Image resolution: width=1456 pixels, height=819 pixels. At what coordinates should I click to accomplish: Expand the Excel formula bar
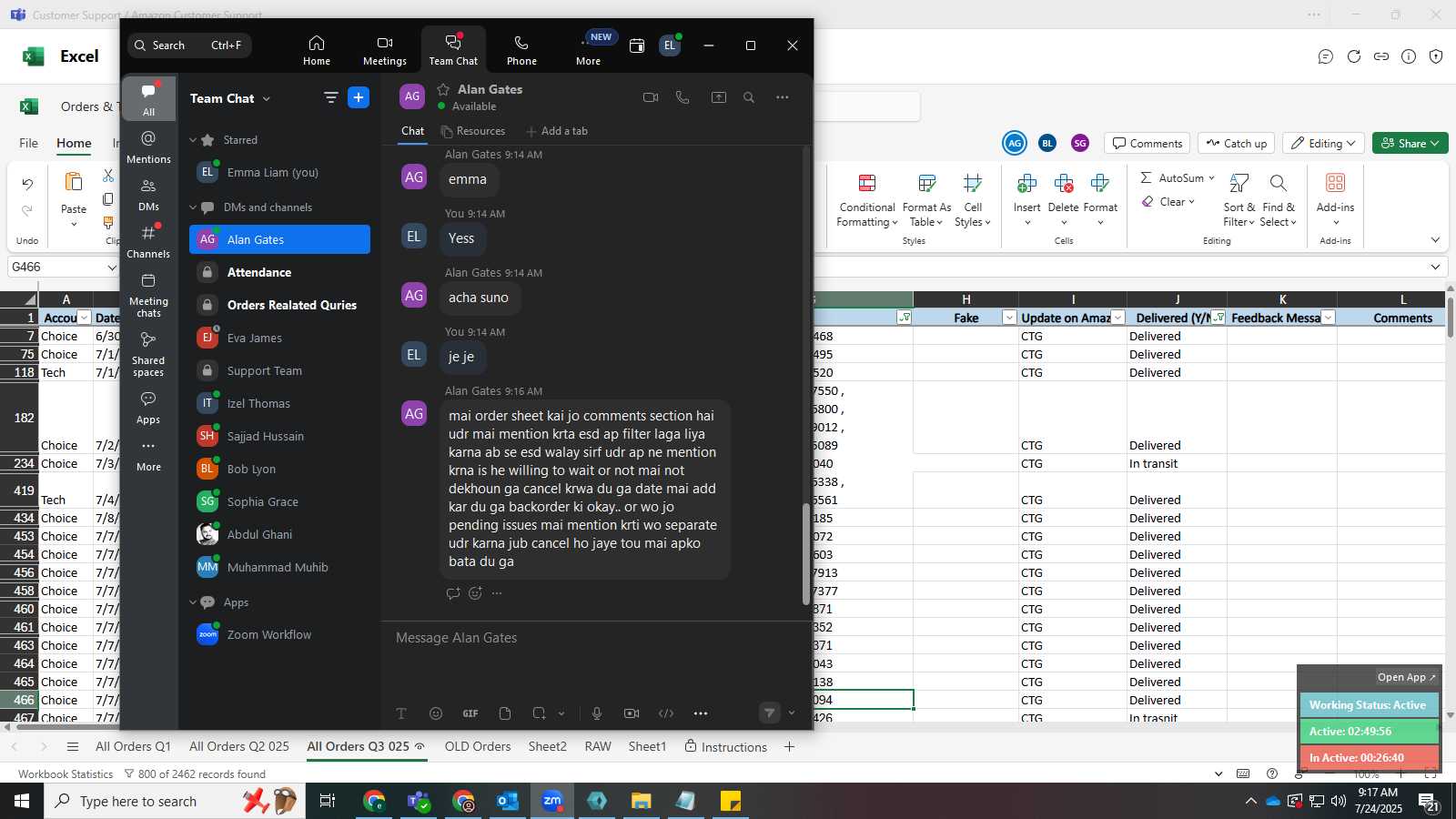point(1435,267)
